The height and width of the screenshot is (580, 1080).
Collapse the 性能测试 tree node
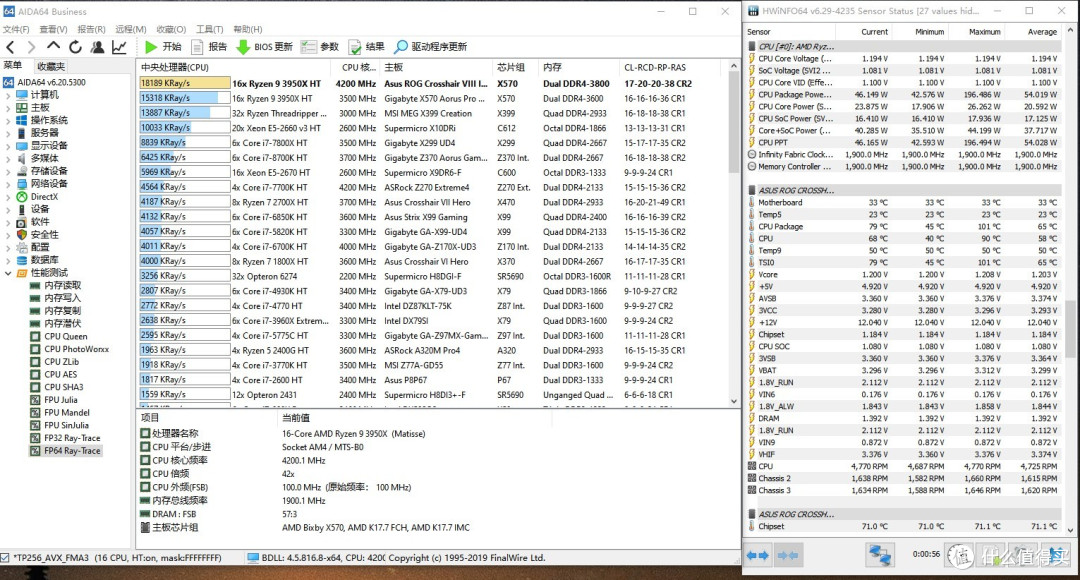pyautogui.click(x=8, y=273)
